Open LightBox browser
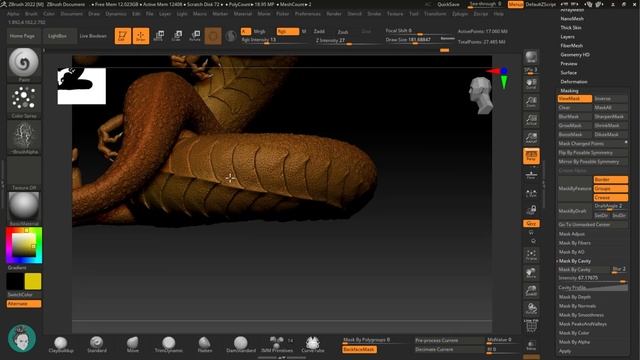 tap(57, 36)
